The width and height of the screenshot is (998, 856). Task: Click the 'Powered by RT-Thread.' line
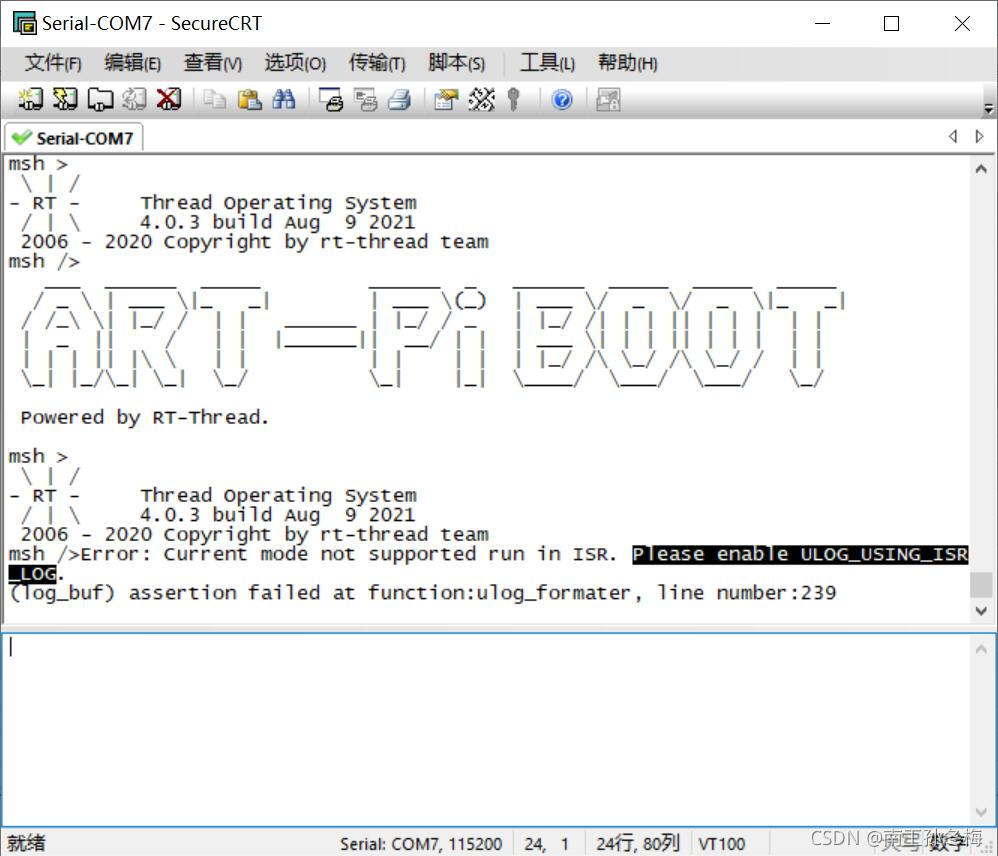tap(145, 417)
